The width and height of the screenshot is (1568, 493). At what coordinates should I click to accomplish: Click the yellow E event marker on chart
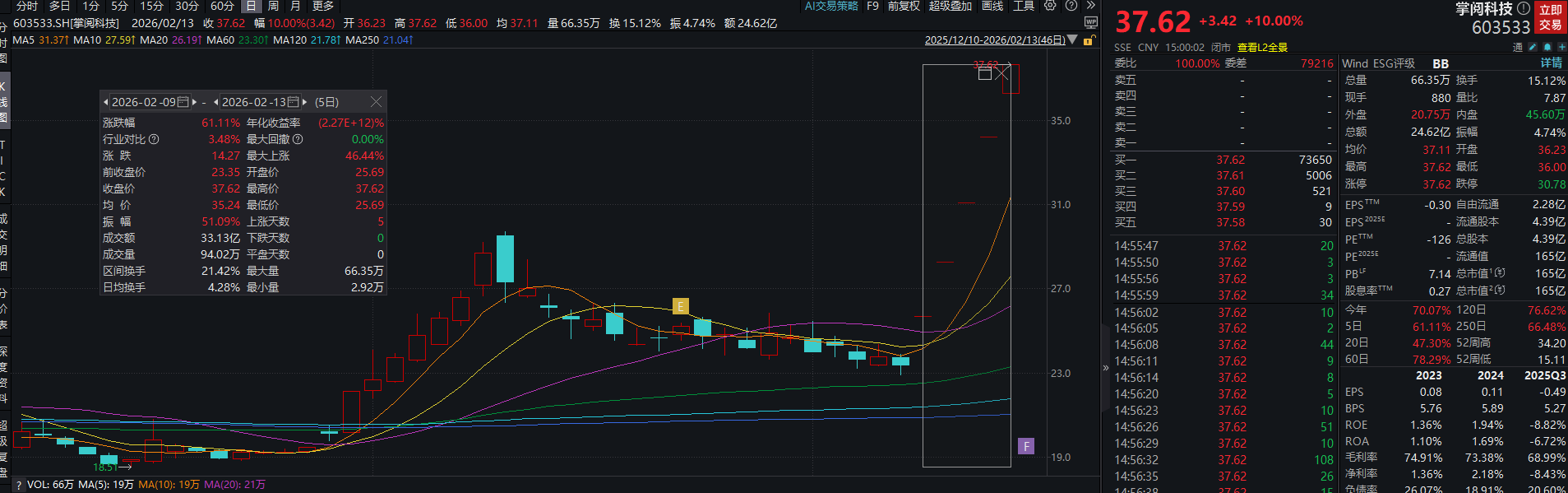[x=680, y=306]
